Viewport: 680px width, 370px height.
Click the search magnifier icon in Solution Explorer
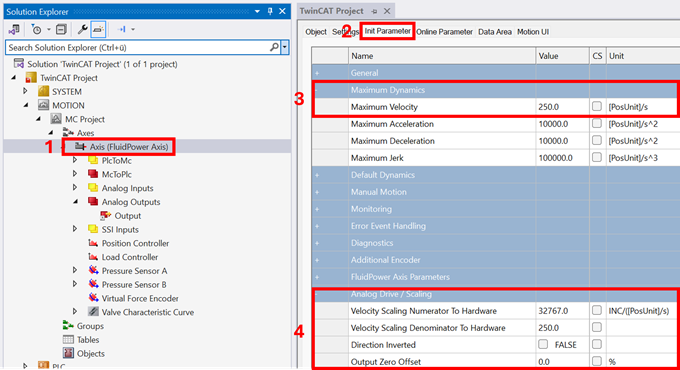point(274,47)
